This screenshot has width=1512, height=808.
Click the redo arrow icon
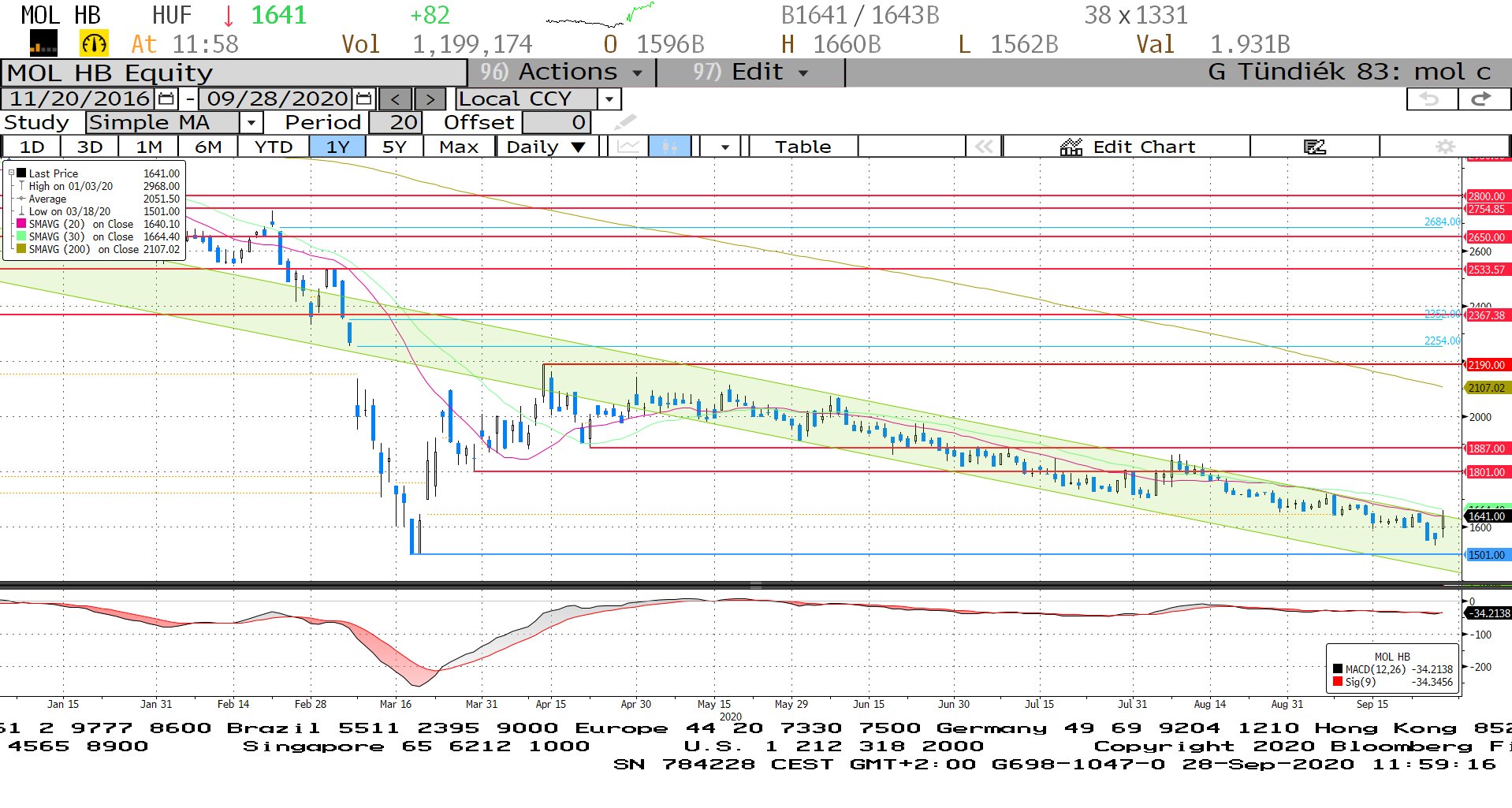click(x=1484, y=99)
